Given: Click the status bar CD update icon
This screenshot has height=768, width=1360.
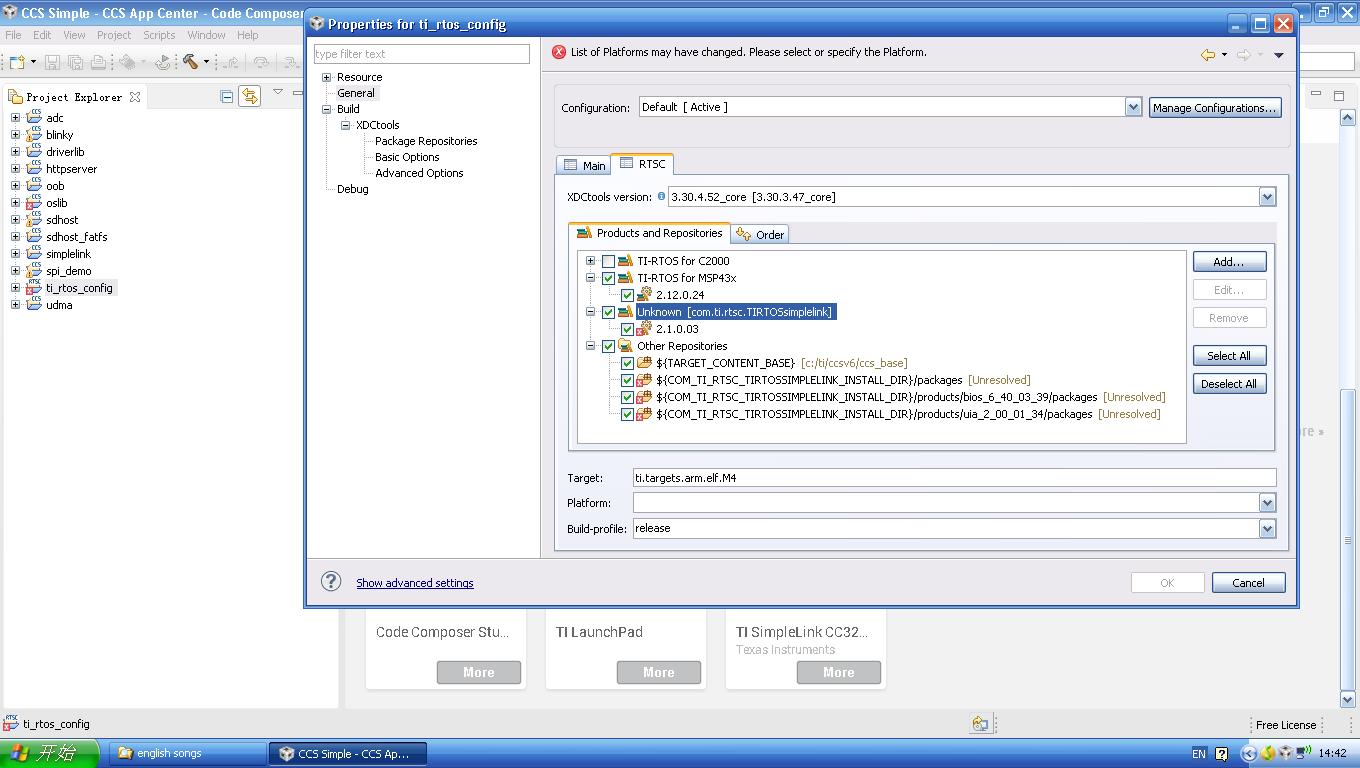Looking at the screenshot, I should pyautogui.click(x=980, y=724).
